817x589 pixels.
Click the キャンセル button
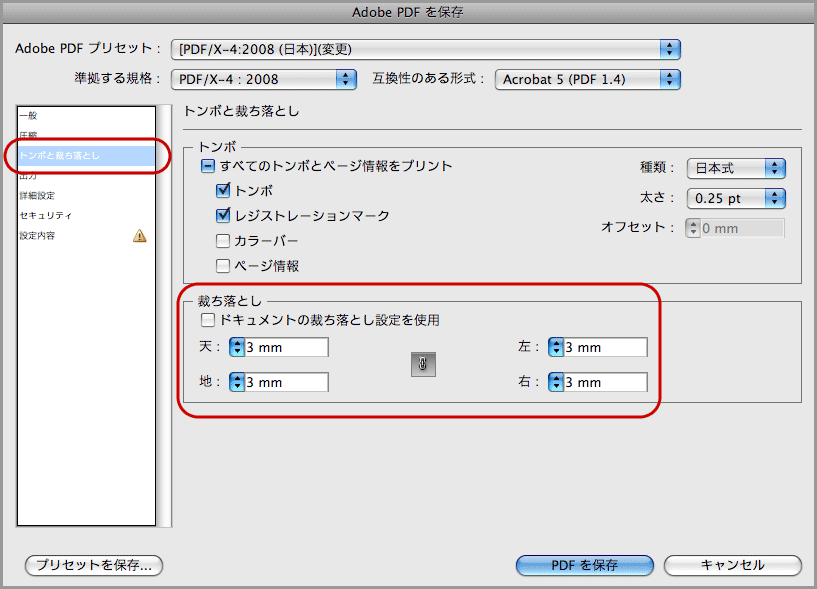pyautogui.click(x=733, y=565)
